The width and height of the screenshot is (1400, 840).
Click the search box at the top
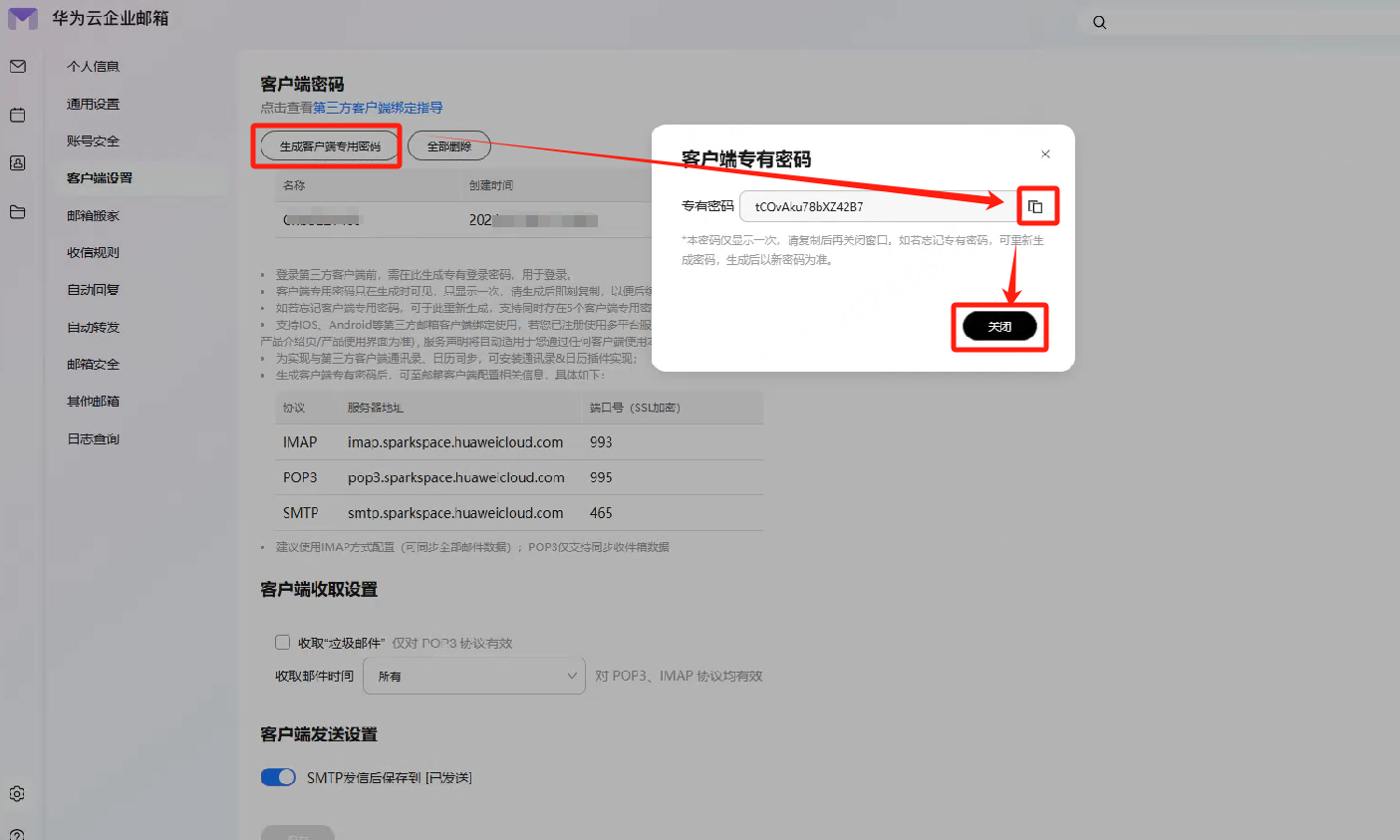[1239, 22]
